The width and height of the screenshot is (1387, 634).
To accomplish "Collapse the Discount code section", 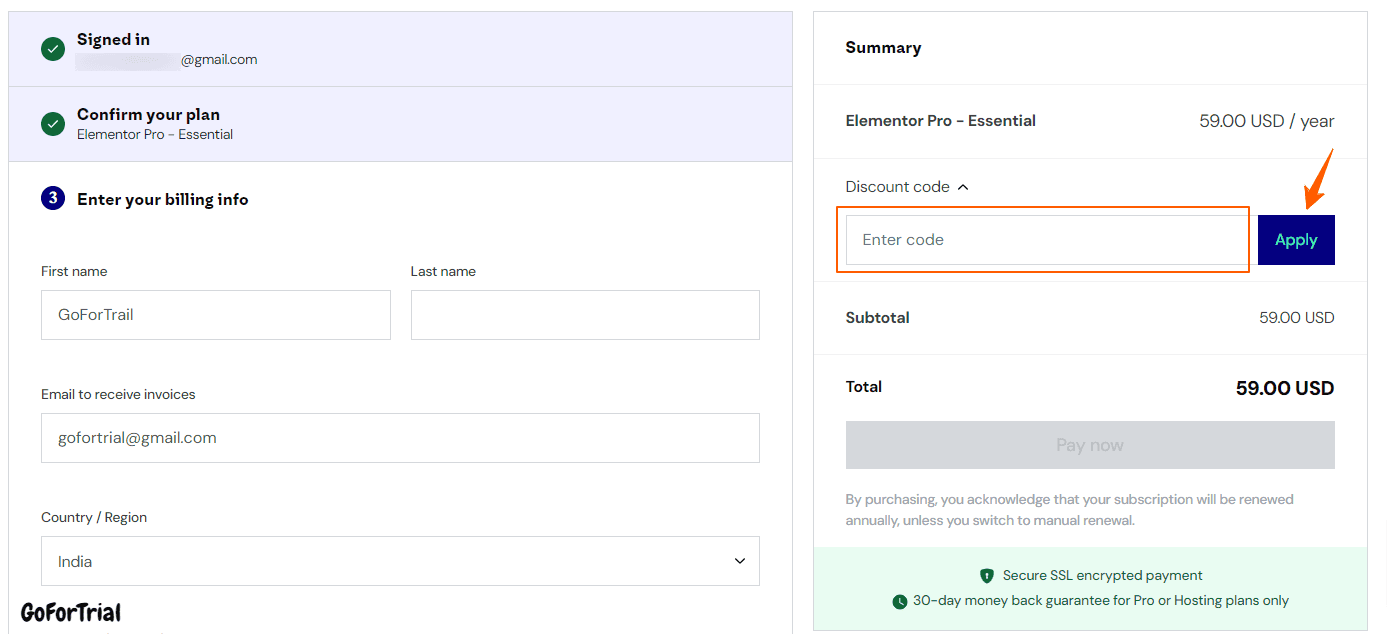I will (x=907, y=187).
